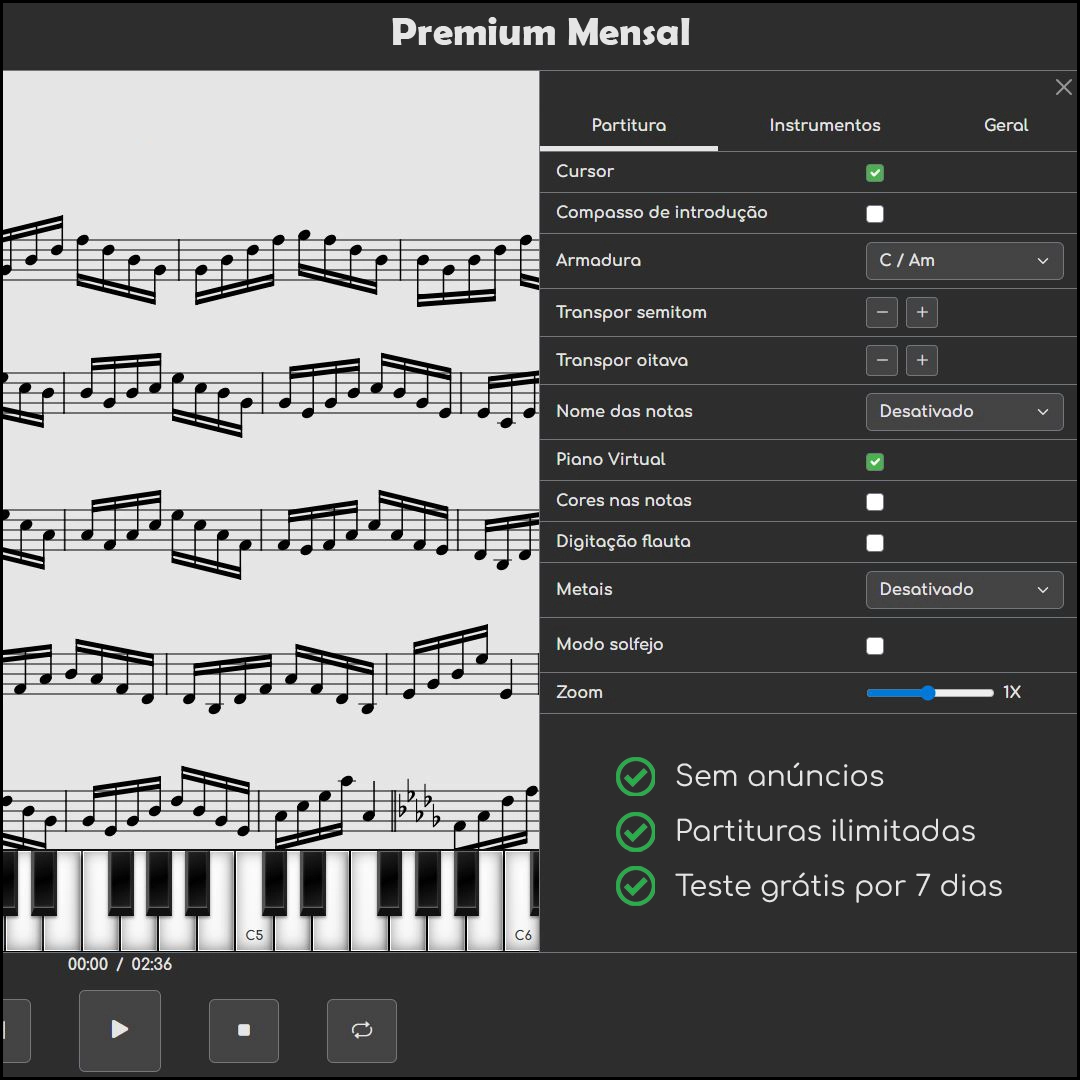The height and width of the screenshot is (1080, 1080).
Task: Turn off Piano Virtual checkbox
Action: (875, 462)
